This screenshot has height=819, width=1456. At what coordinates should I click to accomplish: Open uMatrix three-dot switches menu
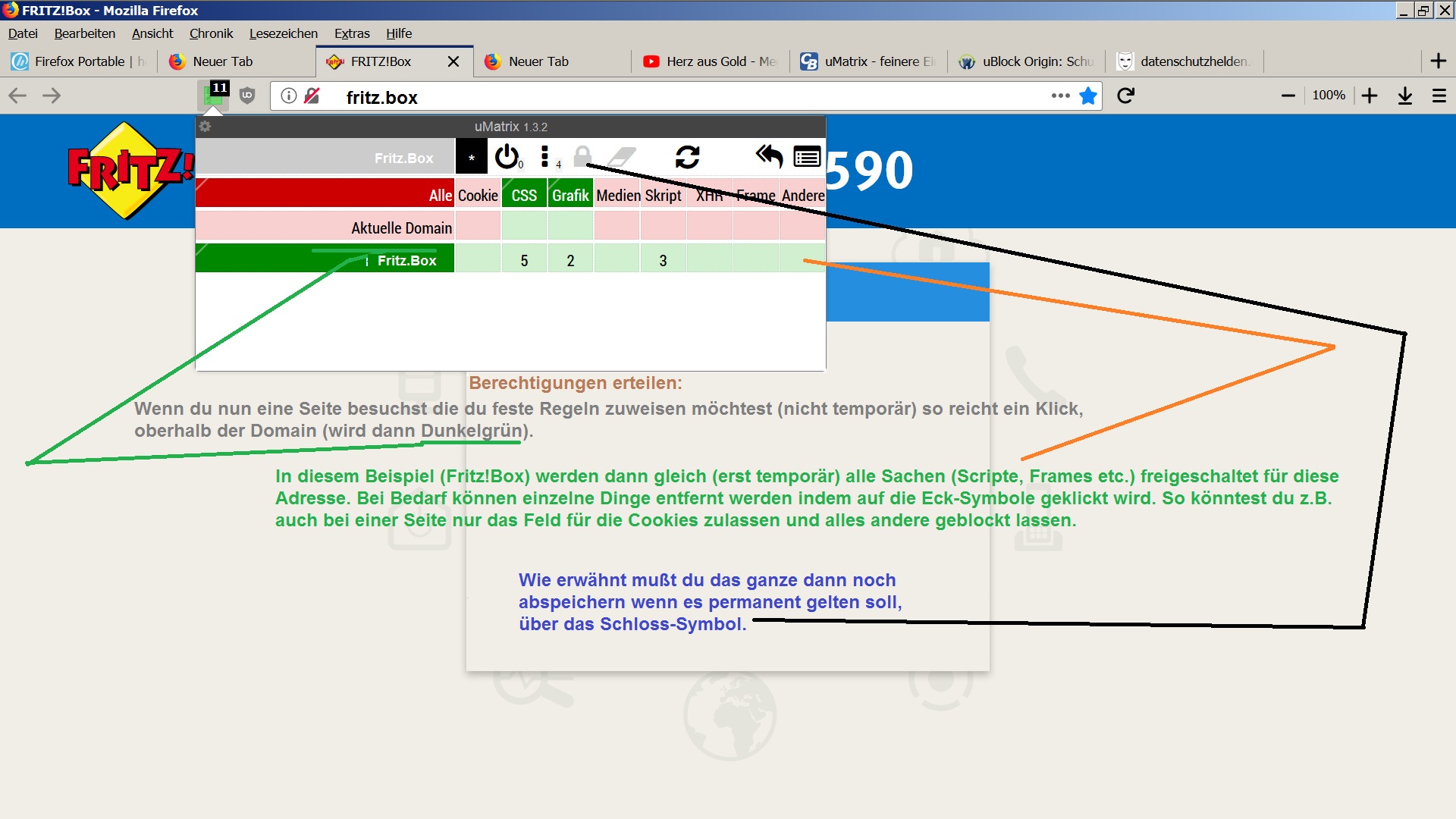tap(544, 157)
